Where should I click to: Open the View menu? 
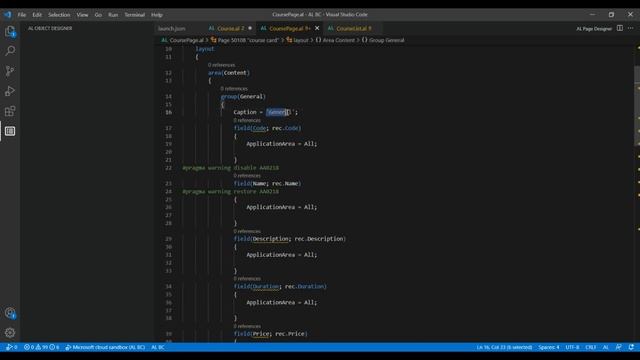pyautogui.click(x=82, y=15)
